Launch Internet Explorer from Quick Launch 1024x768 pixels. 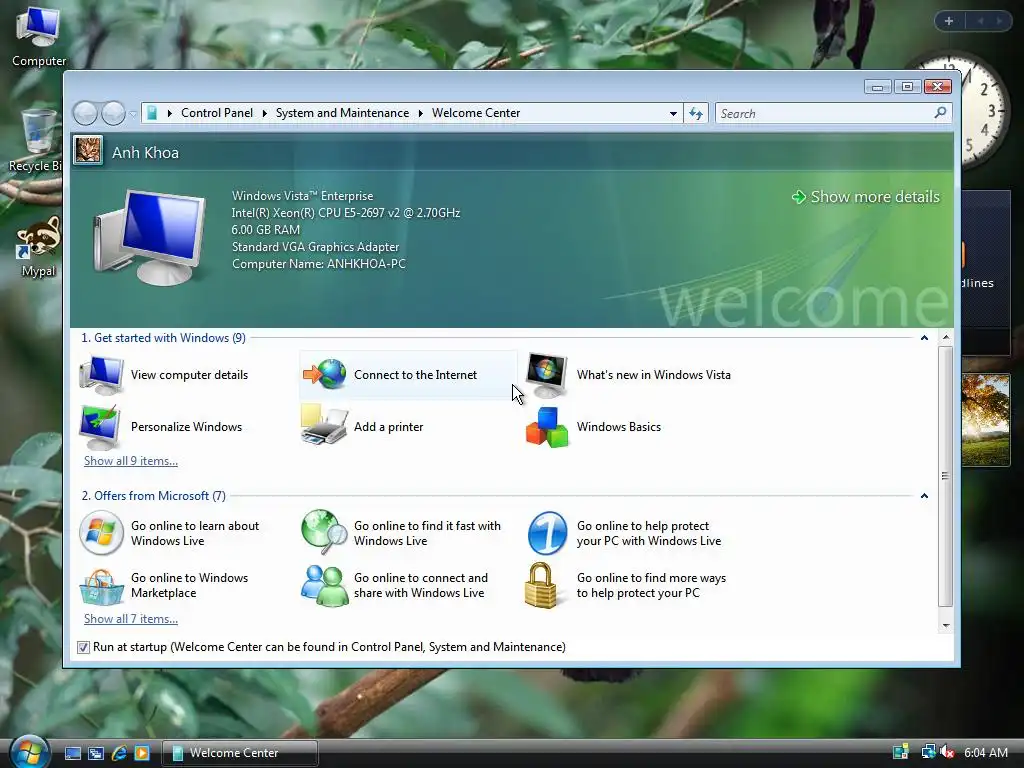tap(119, 753)
